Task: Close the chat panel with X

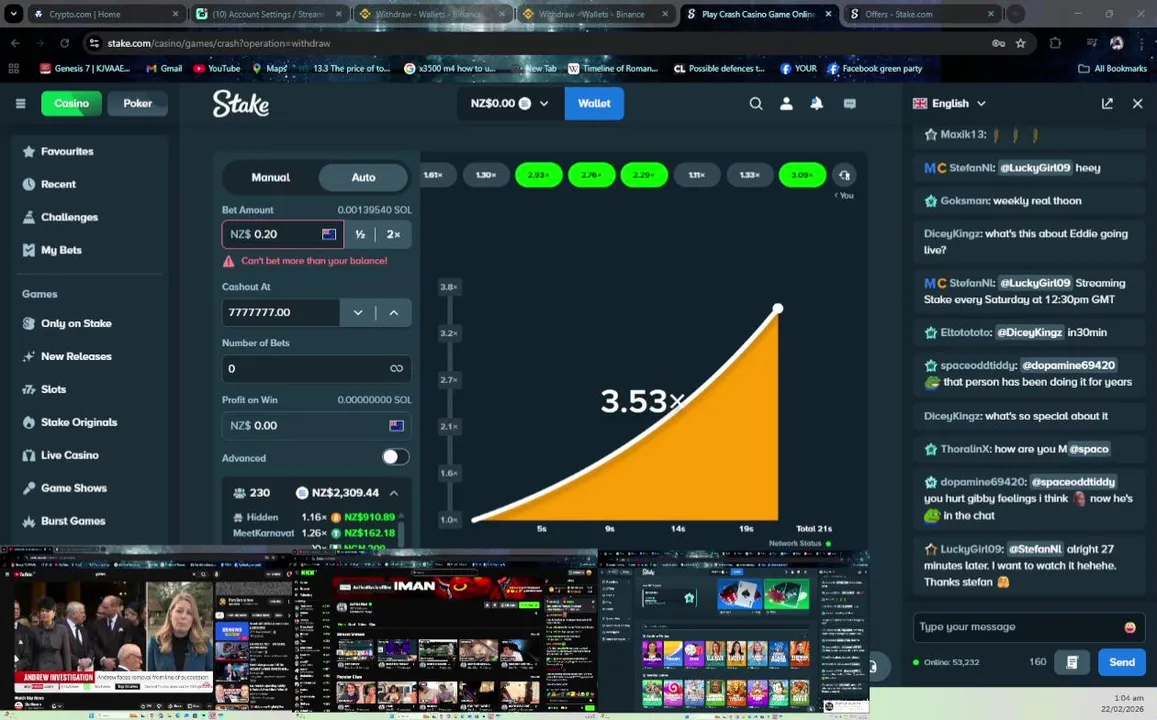Action: pos(1138,103)
